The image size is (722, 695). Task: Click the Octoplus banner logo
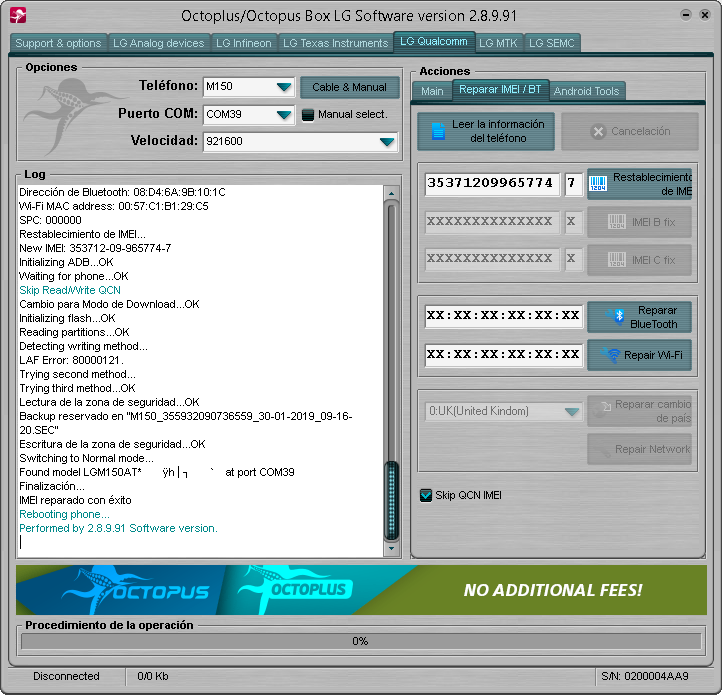(295, 589)
